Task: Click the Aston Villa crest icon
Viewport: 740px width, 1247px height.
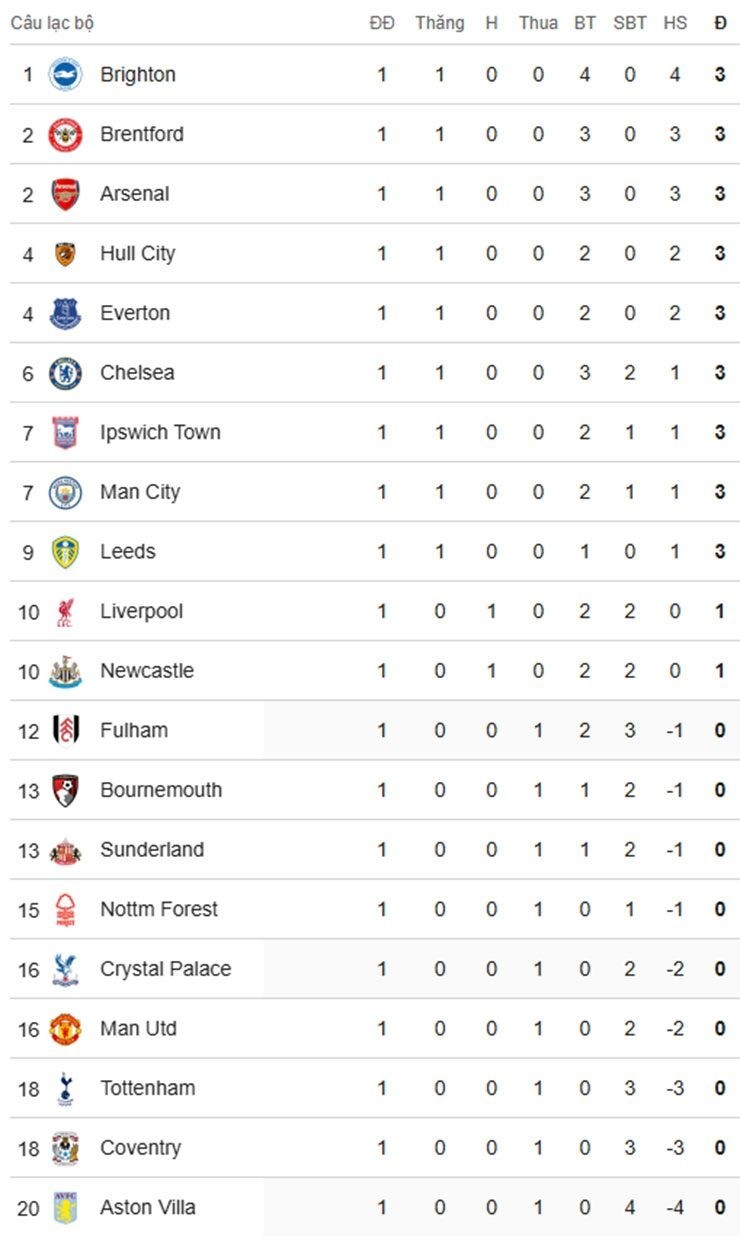Action: click(x=65, y=1207)
